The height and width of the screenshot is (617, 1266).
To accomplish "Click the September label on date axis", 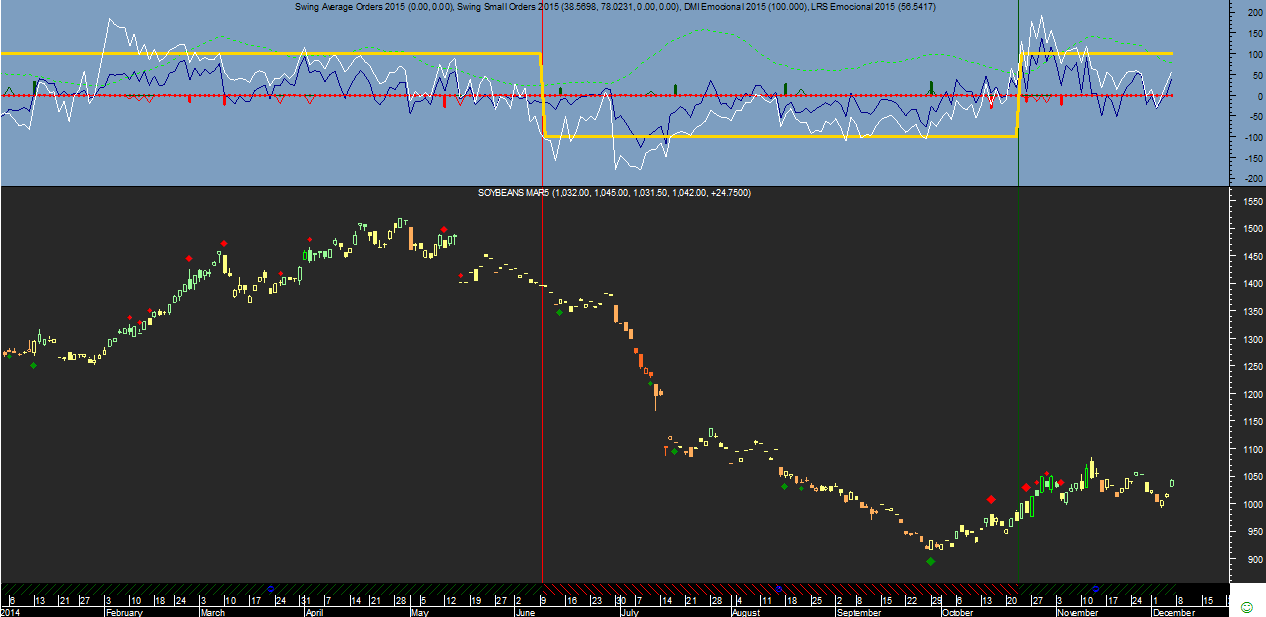I will click(x=858, y=612).
